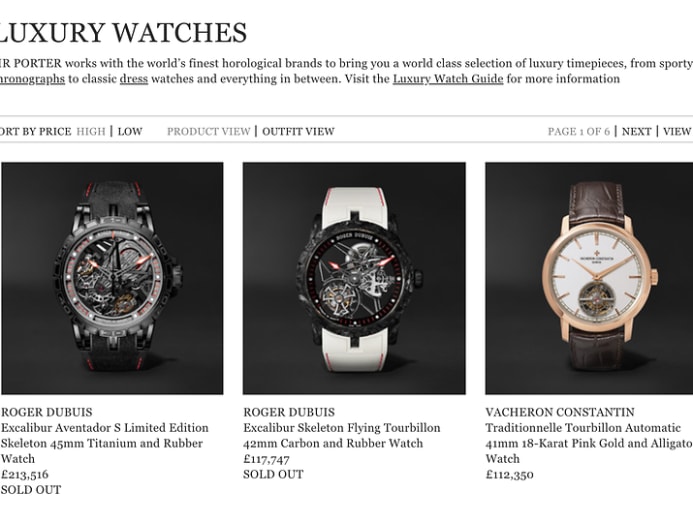
Task: Open Excalibur Skeleton Flying Tourbillon title
Action: (x=342, y=435)
